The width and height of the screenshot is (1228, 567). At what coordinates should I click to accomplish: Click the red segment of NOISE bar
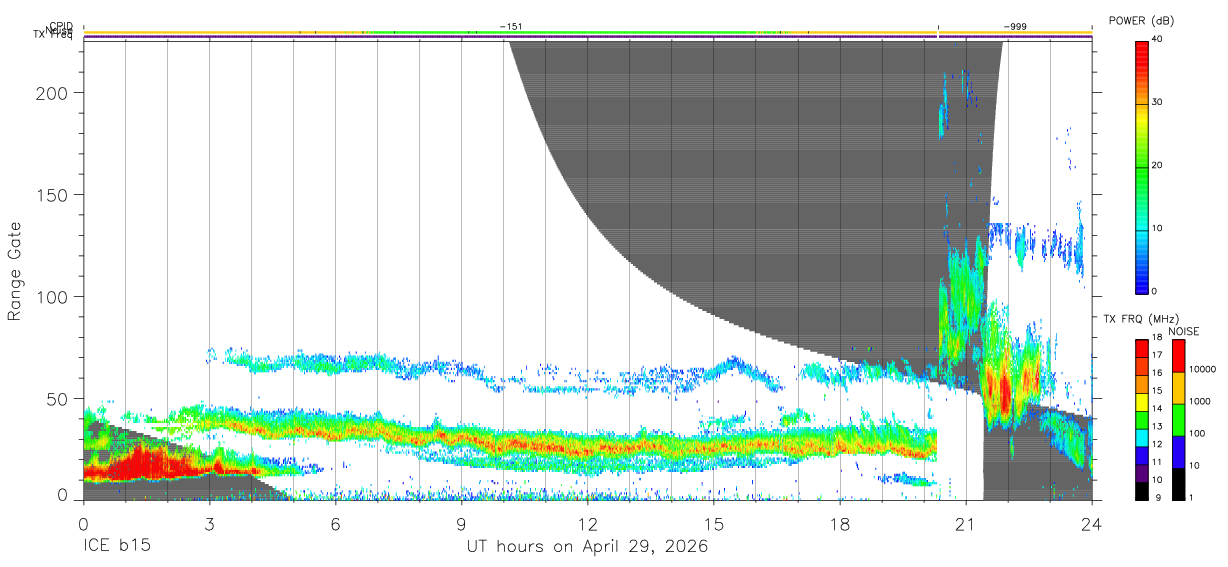coord(1178,356)
